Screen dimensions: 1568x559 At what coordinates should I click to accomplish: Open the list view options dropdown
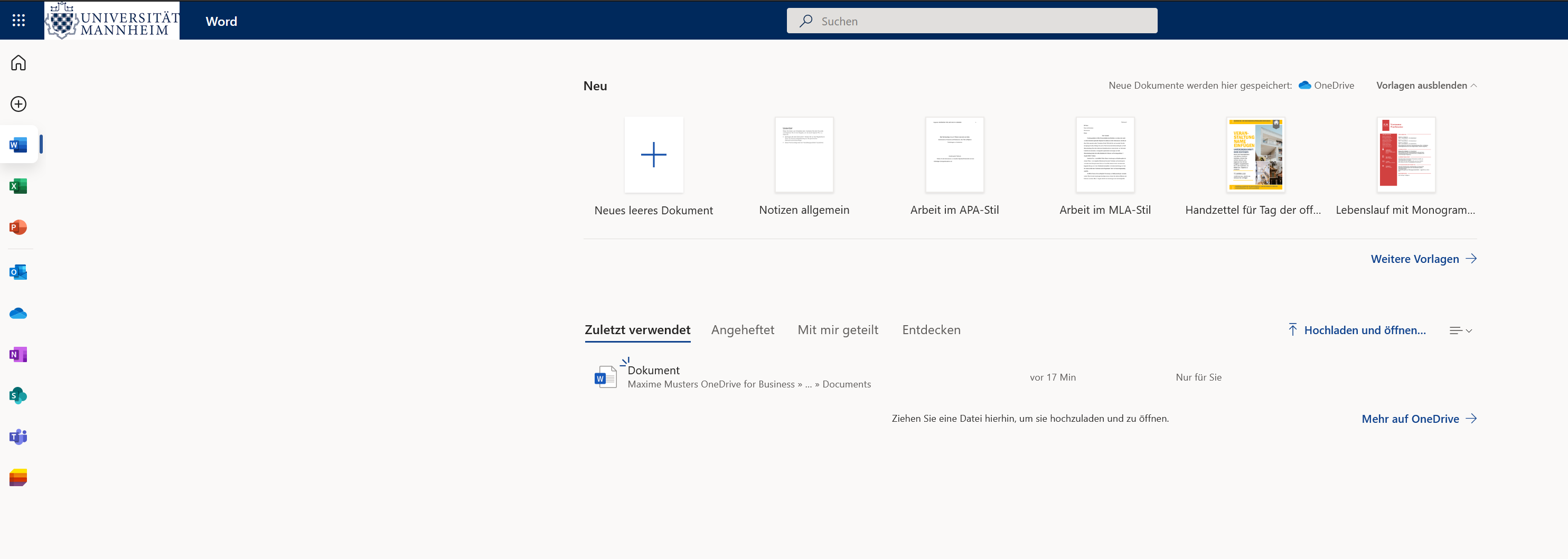(x=1461, y=330)
